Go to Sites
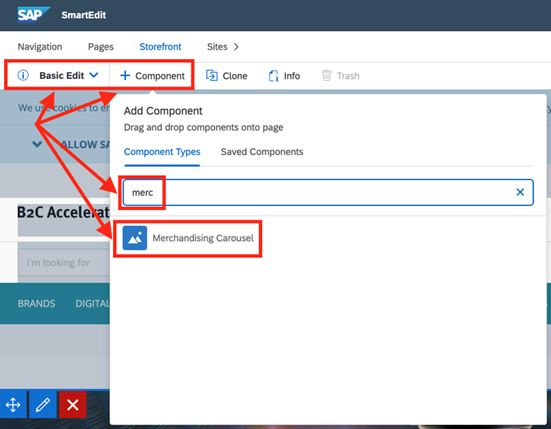The image size is (551, 429). pos(217,47)
